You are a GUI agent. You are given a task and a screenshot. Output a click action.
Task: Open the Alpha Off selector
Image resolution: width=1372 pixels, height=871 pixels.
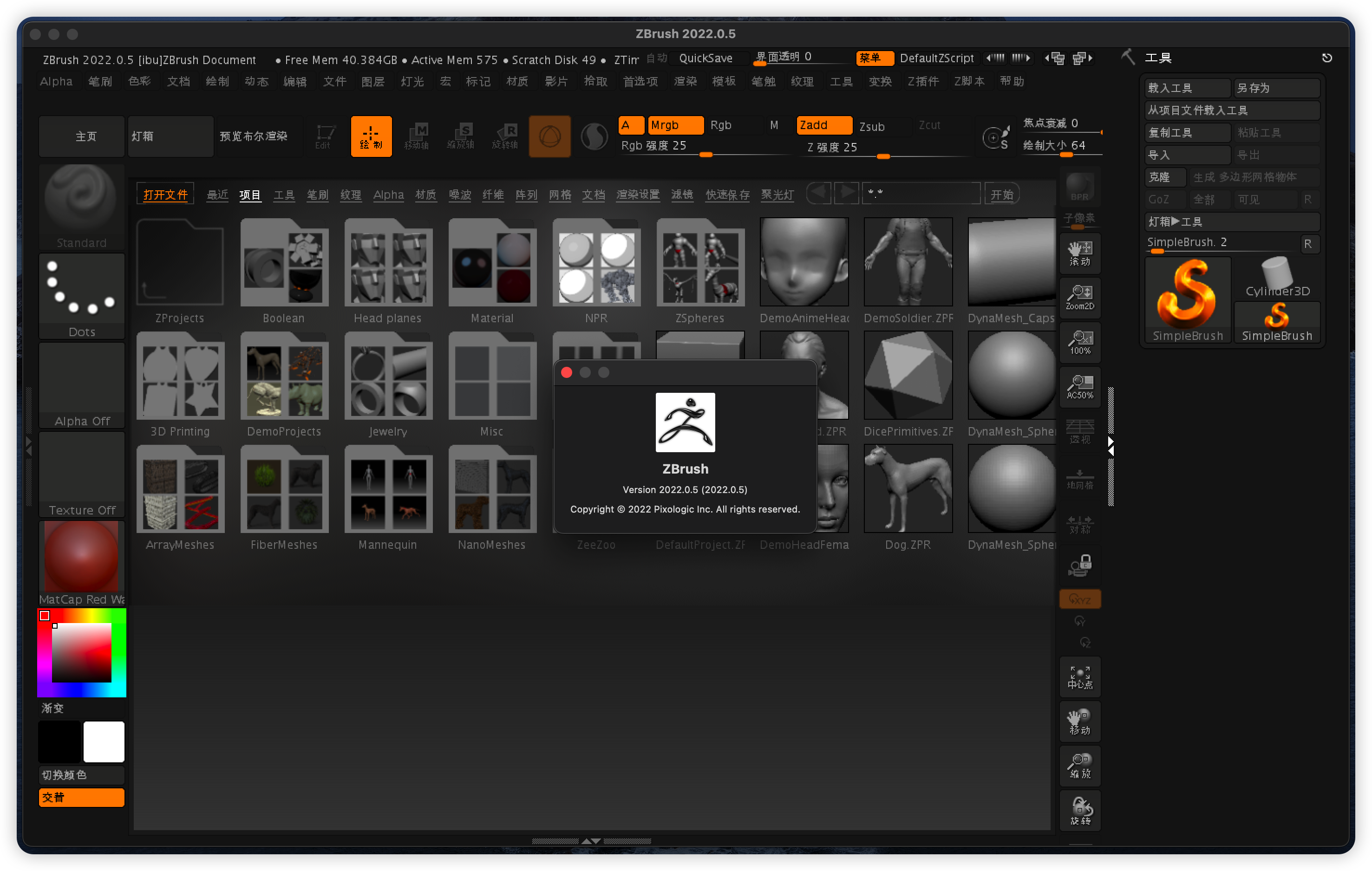pyautogui.click(x=81, y=386)
